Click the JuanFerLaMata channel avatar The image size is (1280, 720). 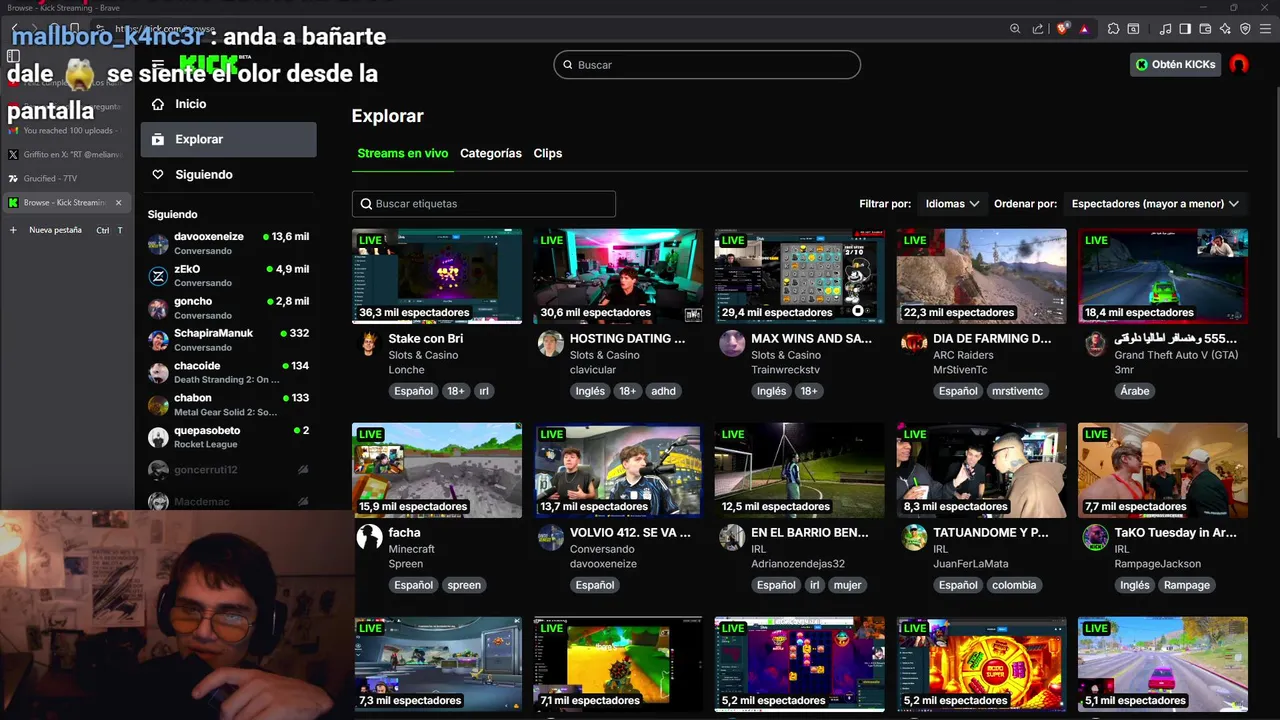coord(914,538)
